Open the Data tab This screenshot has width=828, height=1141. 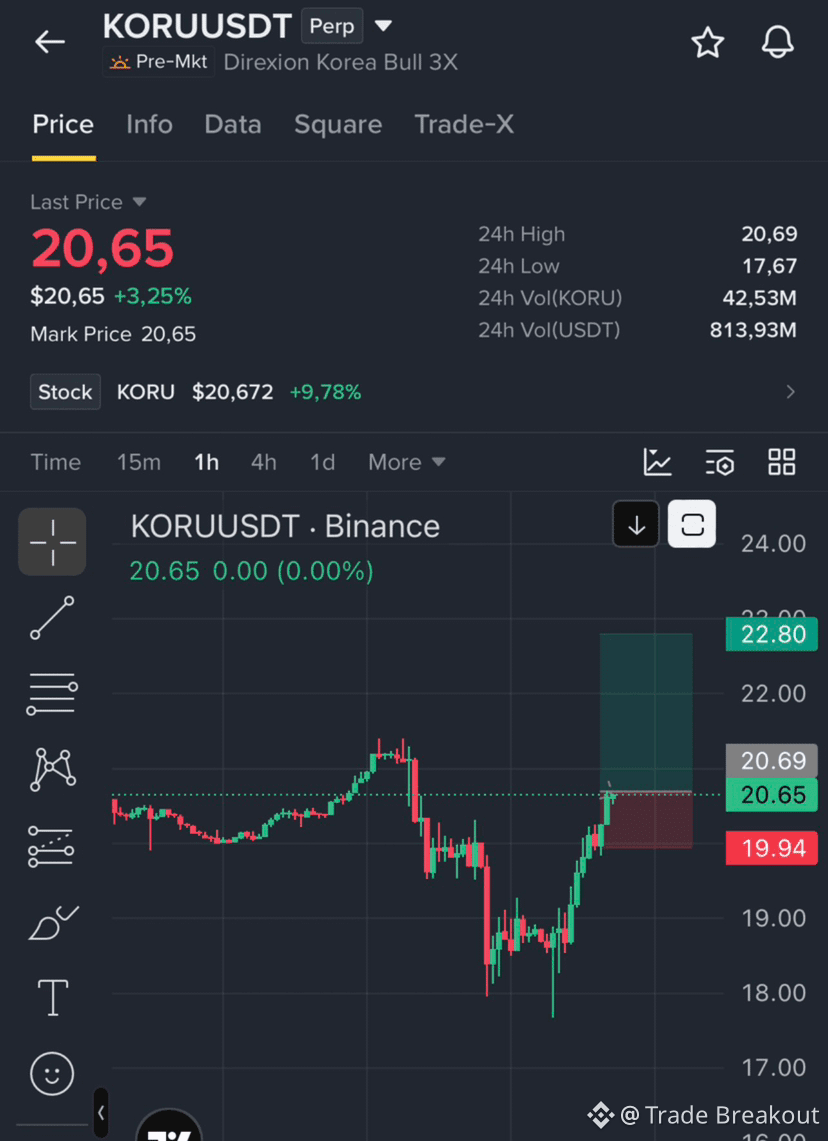coord(233,124)
